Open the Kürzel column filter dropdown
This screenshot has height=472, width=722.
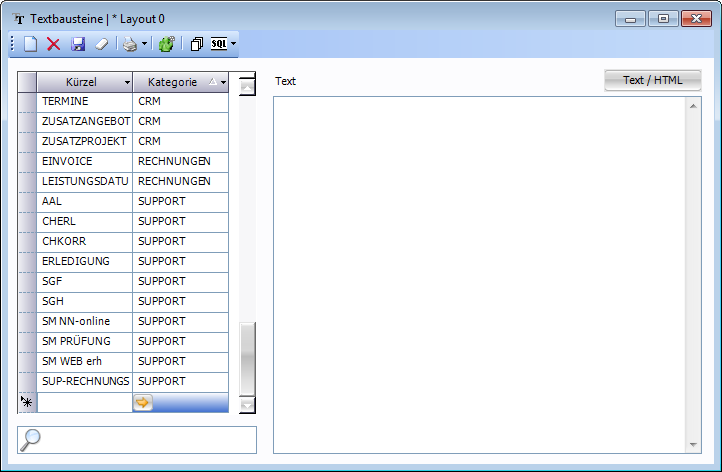[126, 82]
